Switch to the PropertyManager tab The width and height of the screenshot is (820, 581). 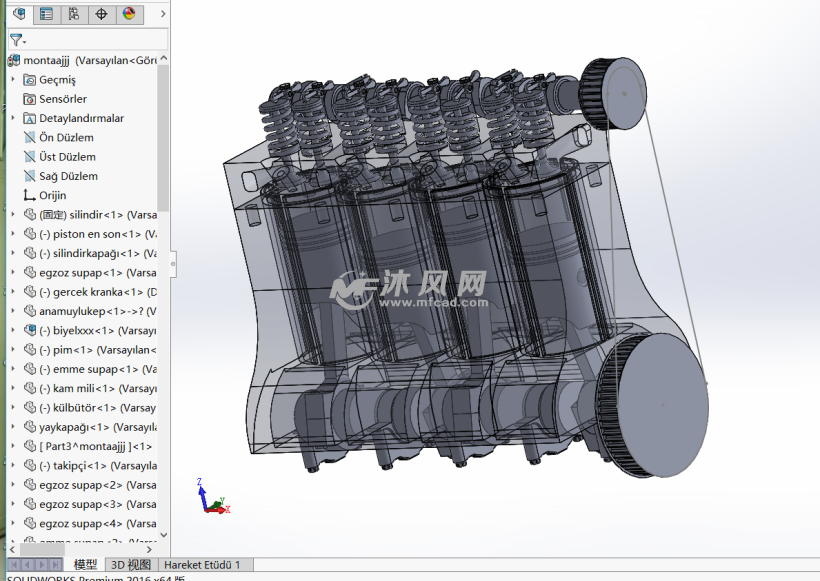46,14
